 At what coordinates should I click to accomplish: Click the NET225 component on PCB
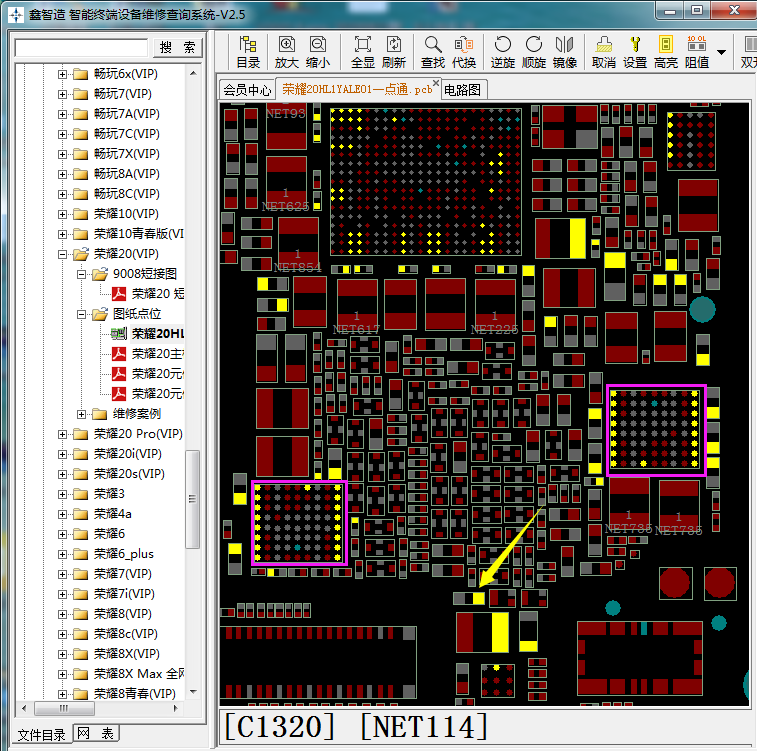(495, 305)
